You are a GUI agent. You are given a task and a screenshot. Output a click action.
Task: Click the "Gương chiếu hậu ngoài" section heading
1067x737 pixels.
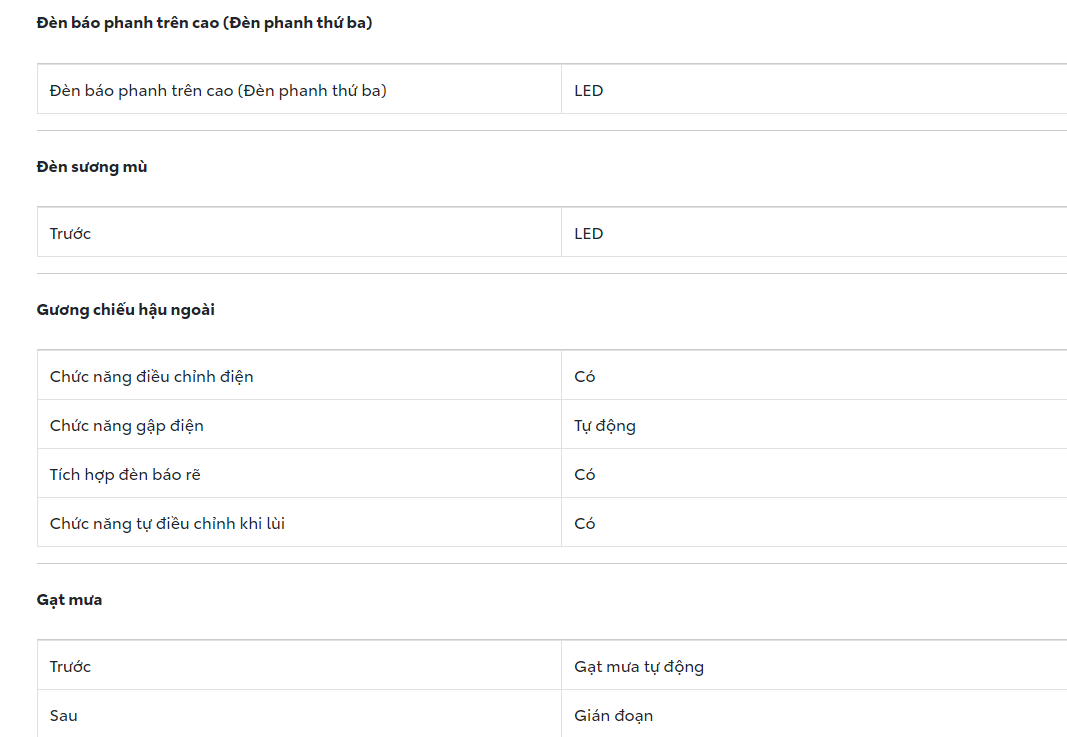pyautogui.click(x=126, y=310)
